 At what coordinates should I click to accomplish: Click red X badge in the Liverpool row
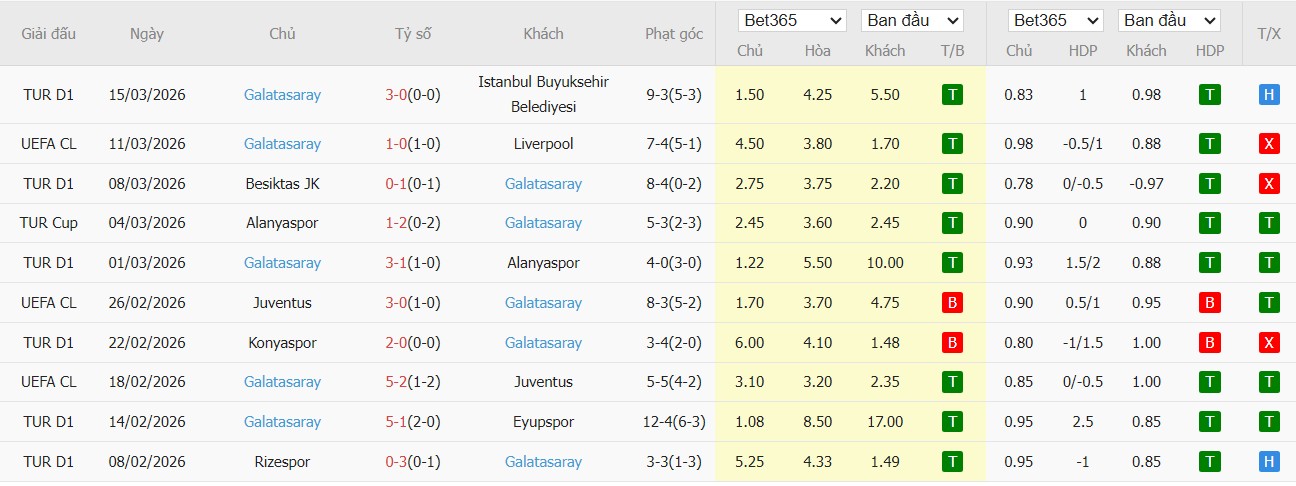(1269, 144)
